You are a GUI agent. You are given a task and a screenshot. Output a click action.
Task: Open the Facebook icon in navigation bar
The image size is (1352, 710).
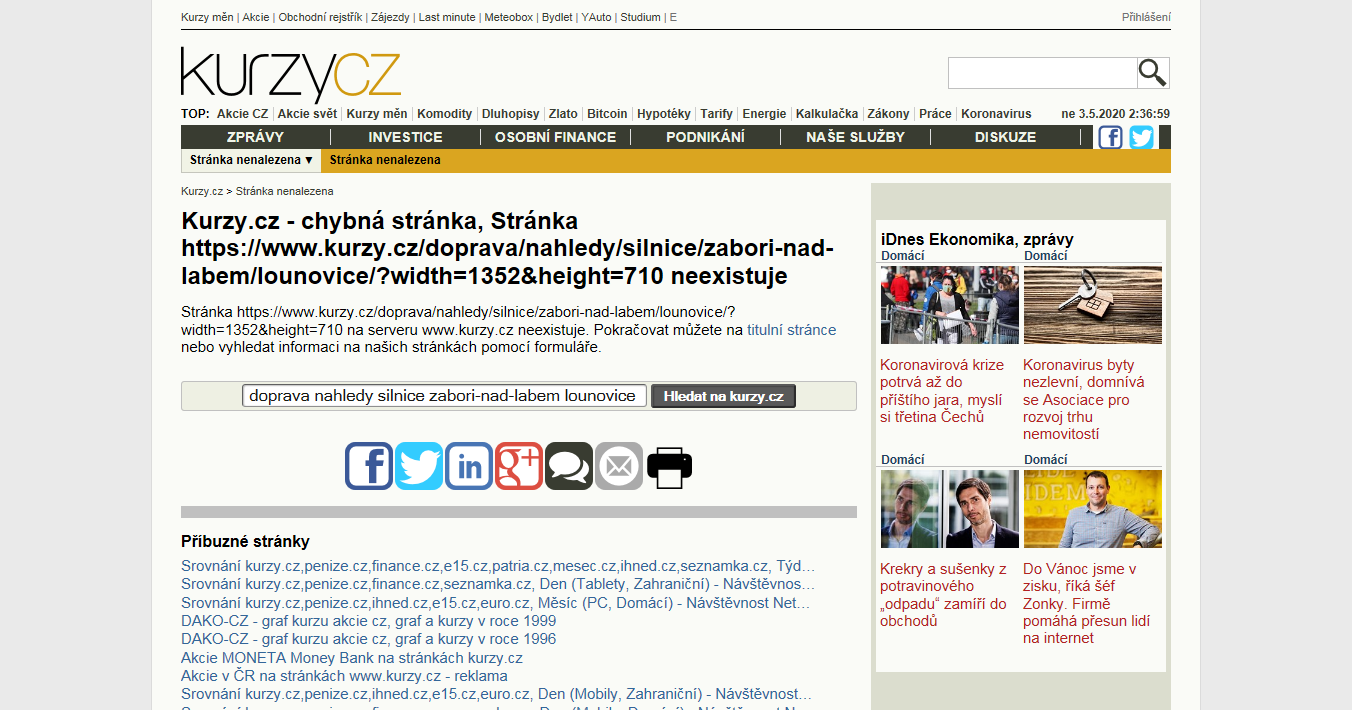point(1110,137)
